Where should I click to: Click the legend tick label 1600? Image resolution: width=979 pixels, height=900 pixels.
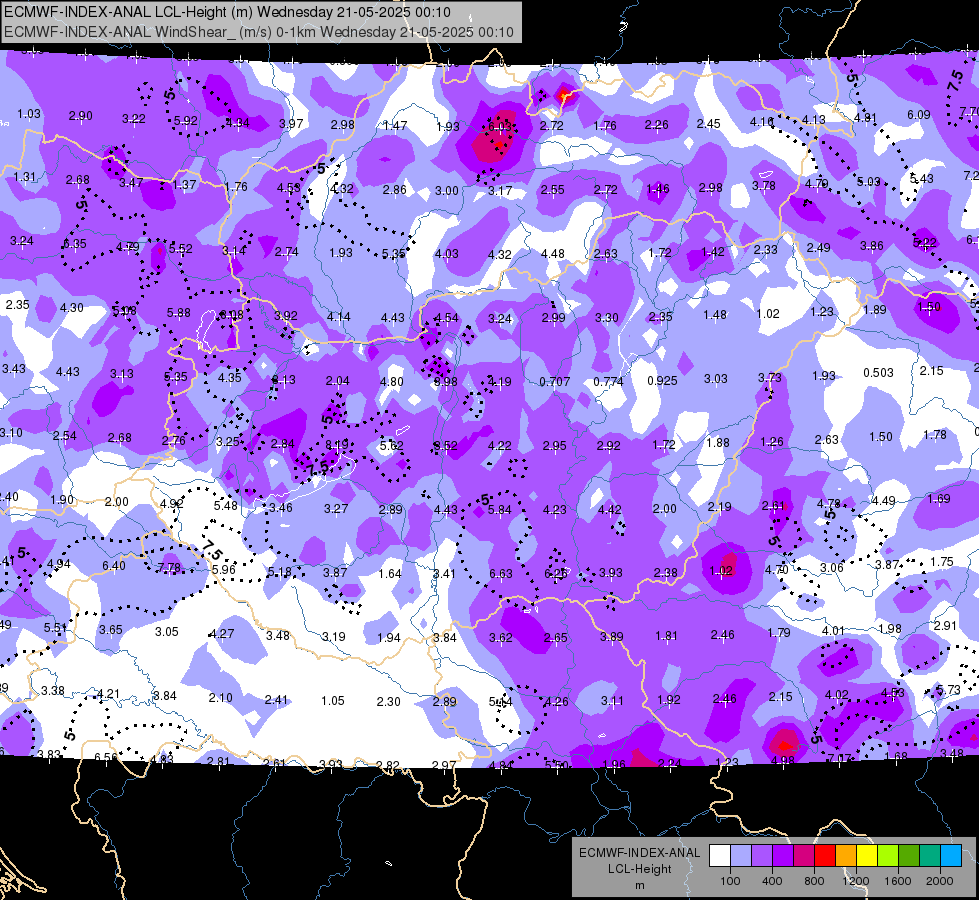[897, 881]
